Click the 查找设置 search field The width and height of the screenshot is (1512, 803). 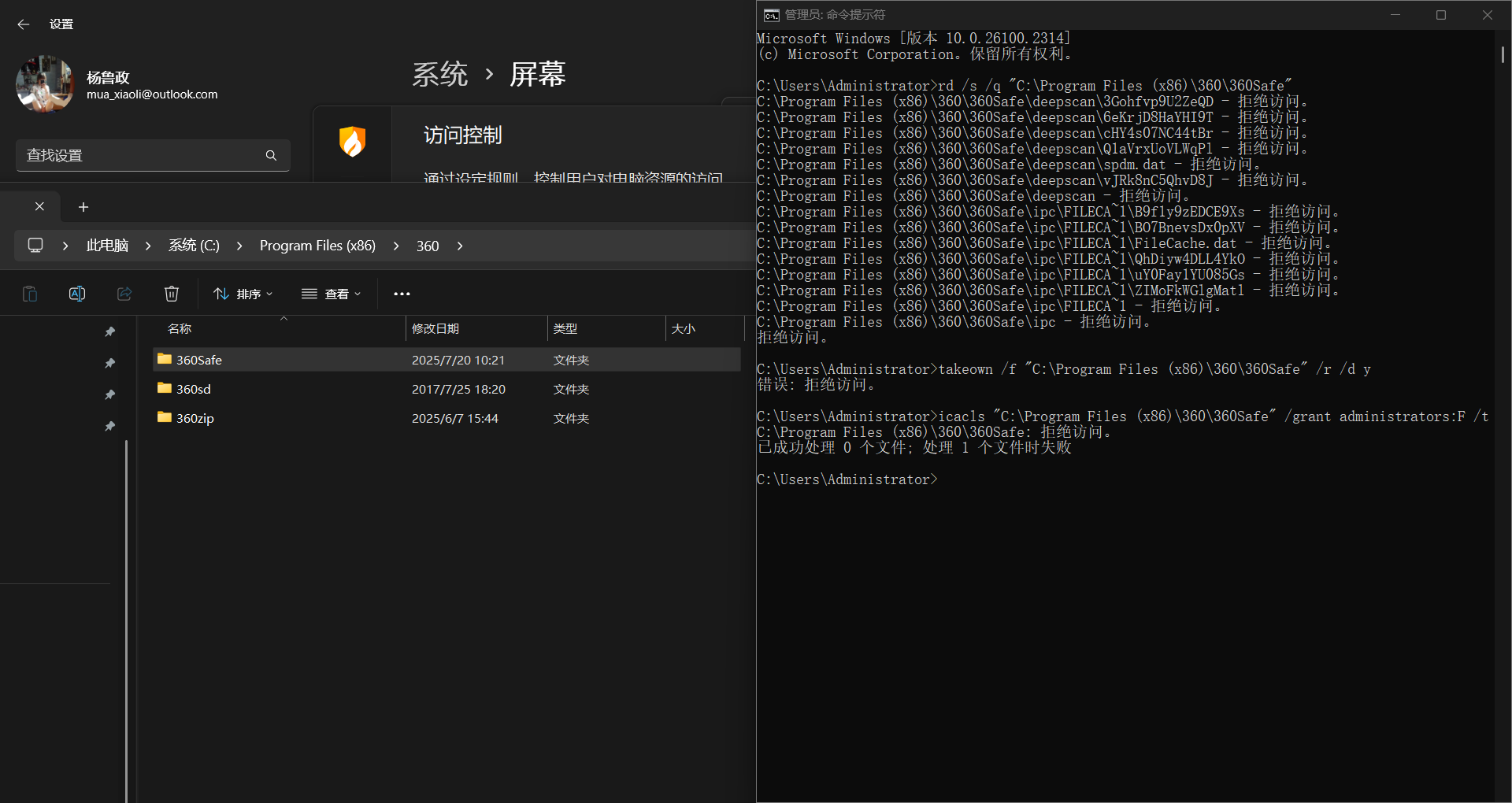pyautogui.click(x=142, y=156)
